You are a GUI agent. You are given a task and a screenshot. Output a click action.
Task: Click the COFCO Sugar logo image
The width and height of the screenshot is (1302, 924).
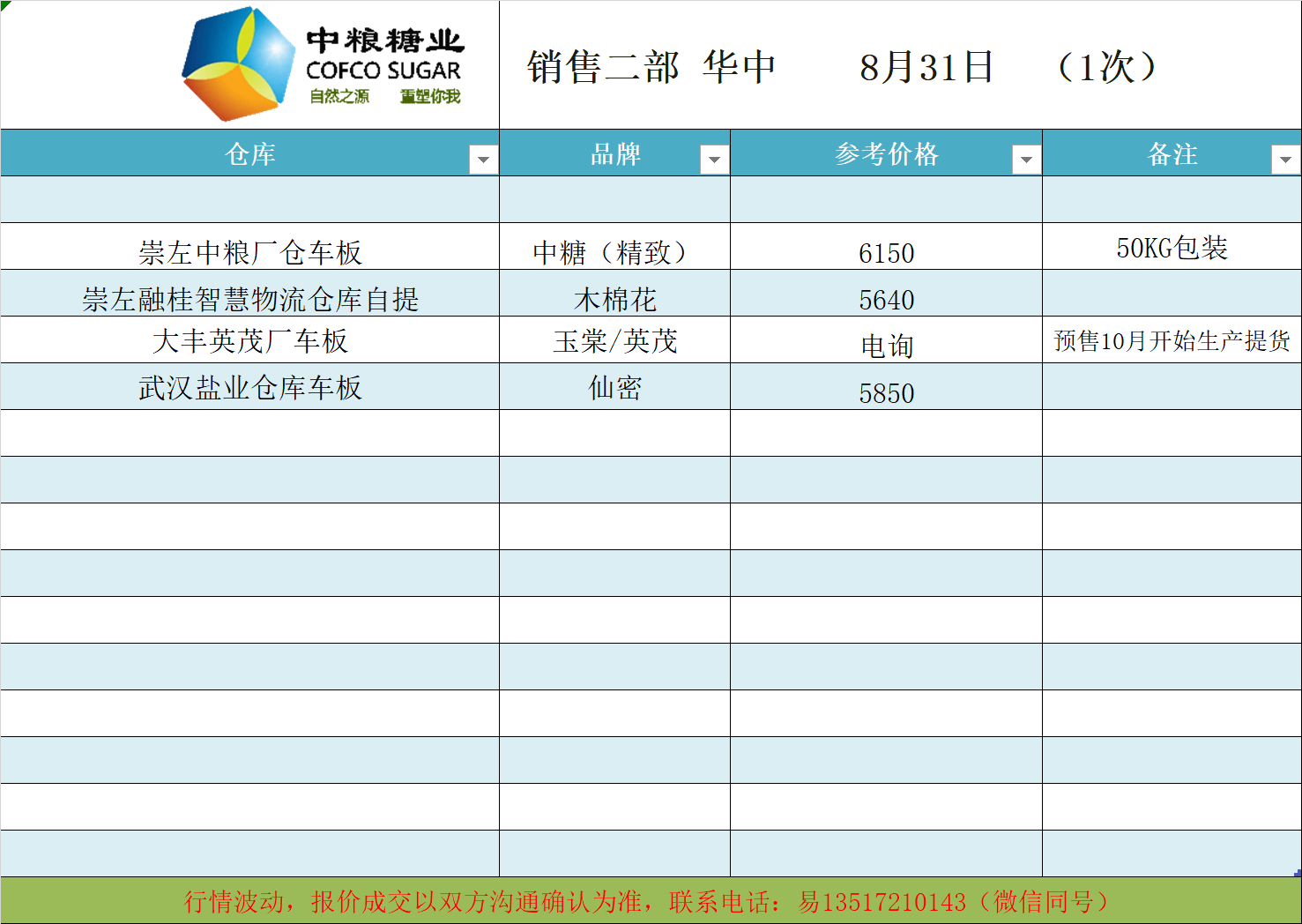pos(322,65)
